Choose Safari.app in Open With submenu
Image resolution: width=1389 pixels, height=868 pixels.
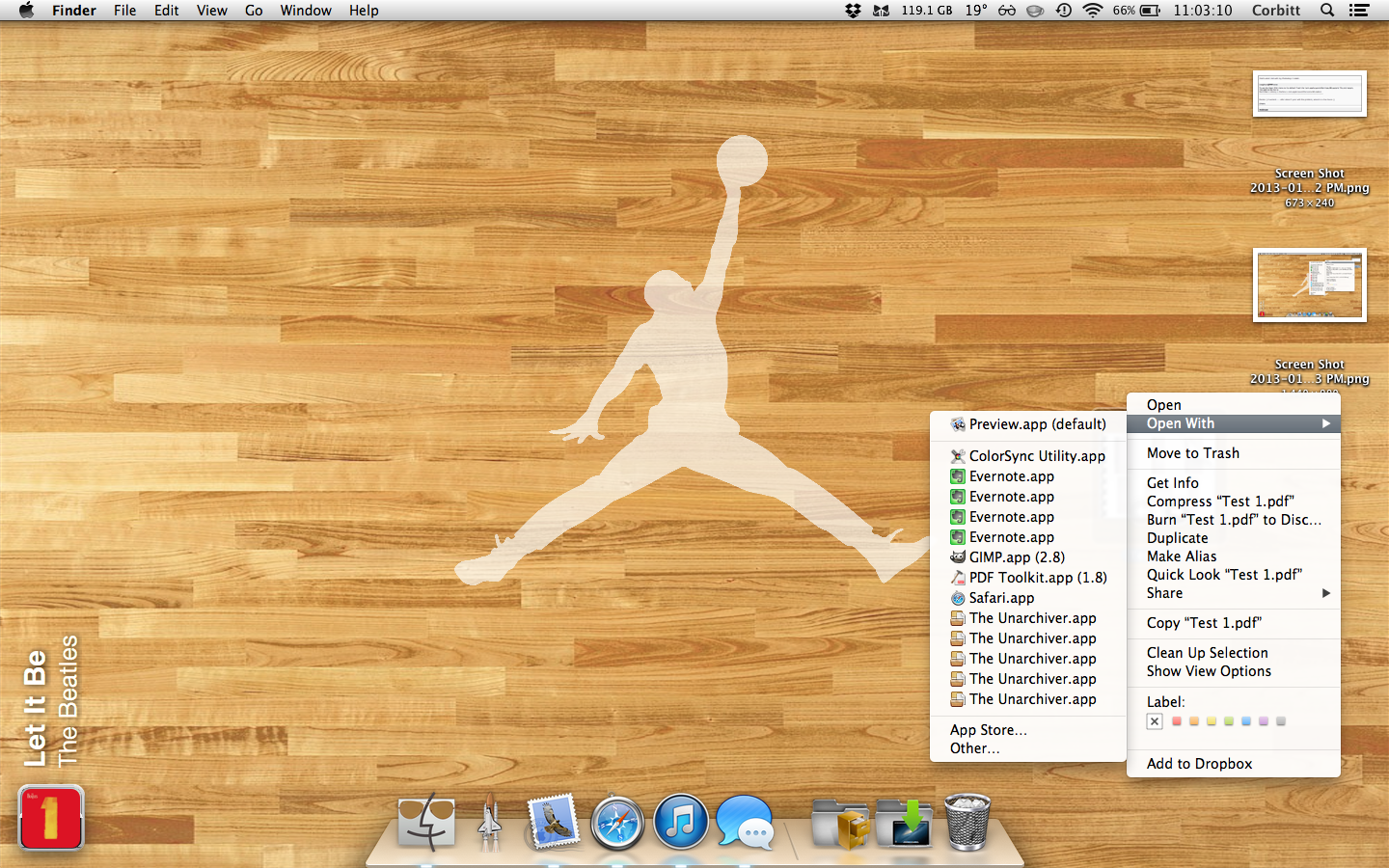[1028, 598]
